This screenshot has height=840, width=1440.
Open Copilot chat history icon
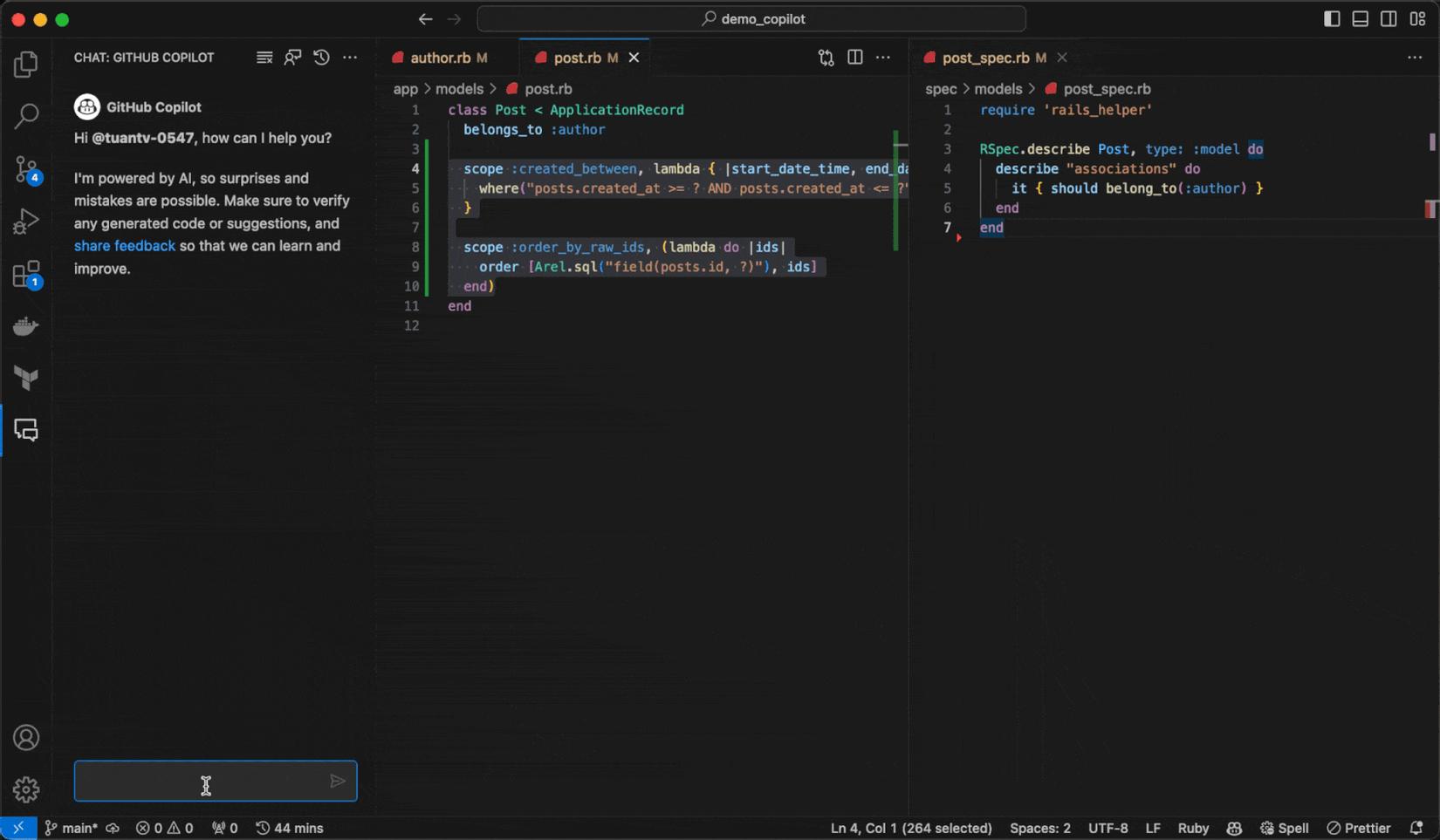[320, 57]
